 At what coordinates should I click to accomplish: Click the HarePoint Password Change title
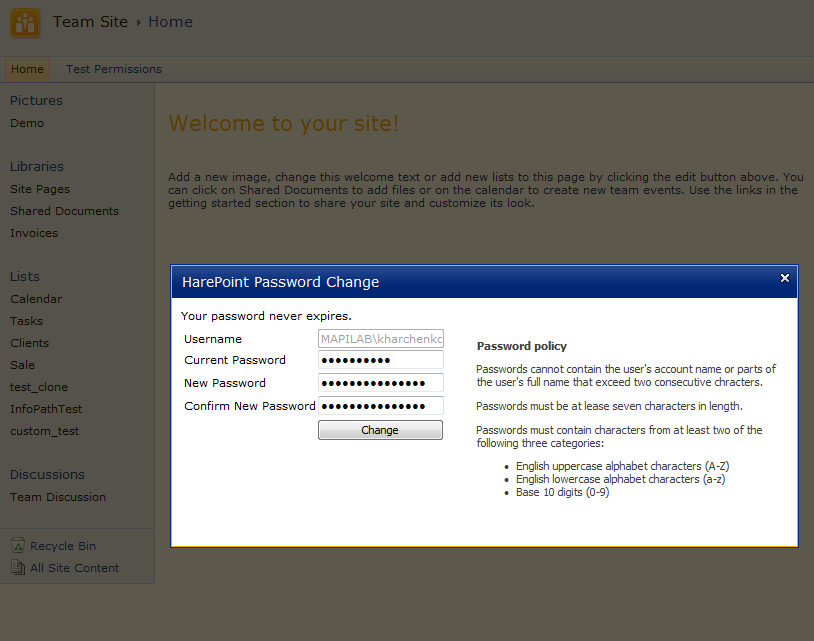280,282
